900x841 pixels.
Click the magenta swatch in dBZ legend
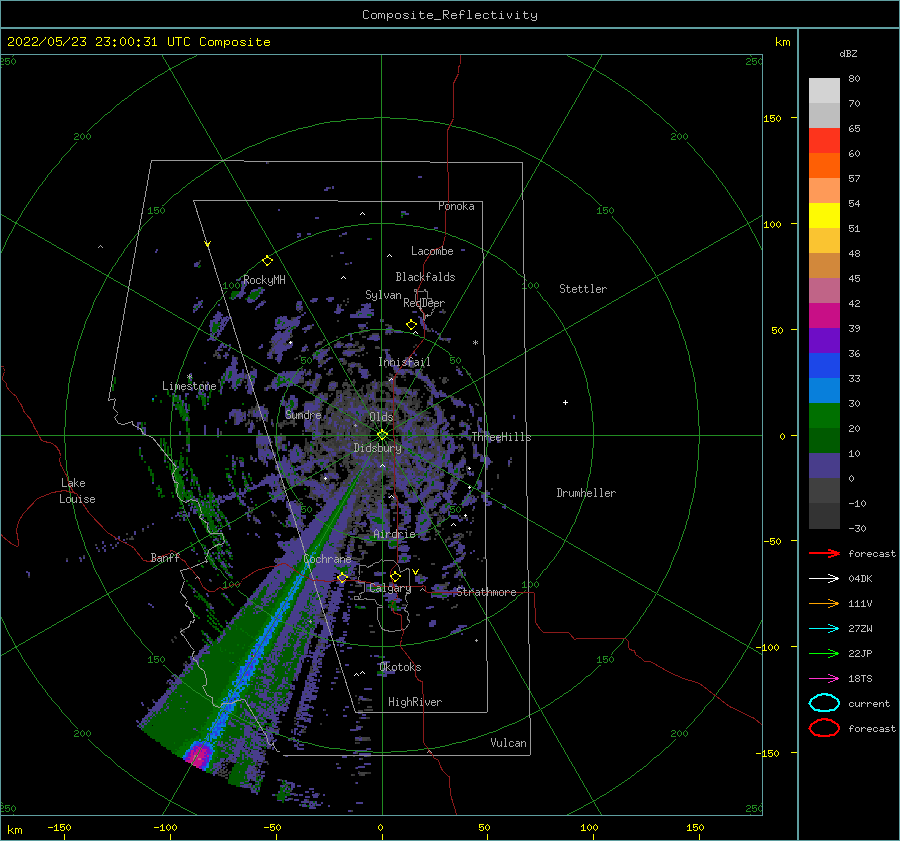(x=824, y=315)
